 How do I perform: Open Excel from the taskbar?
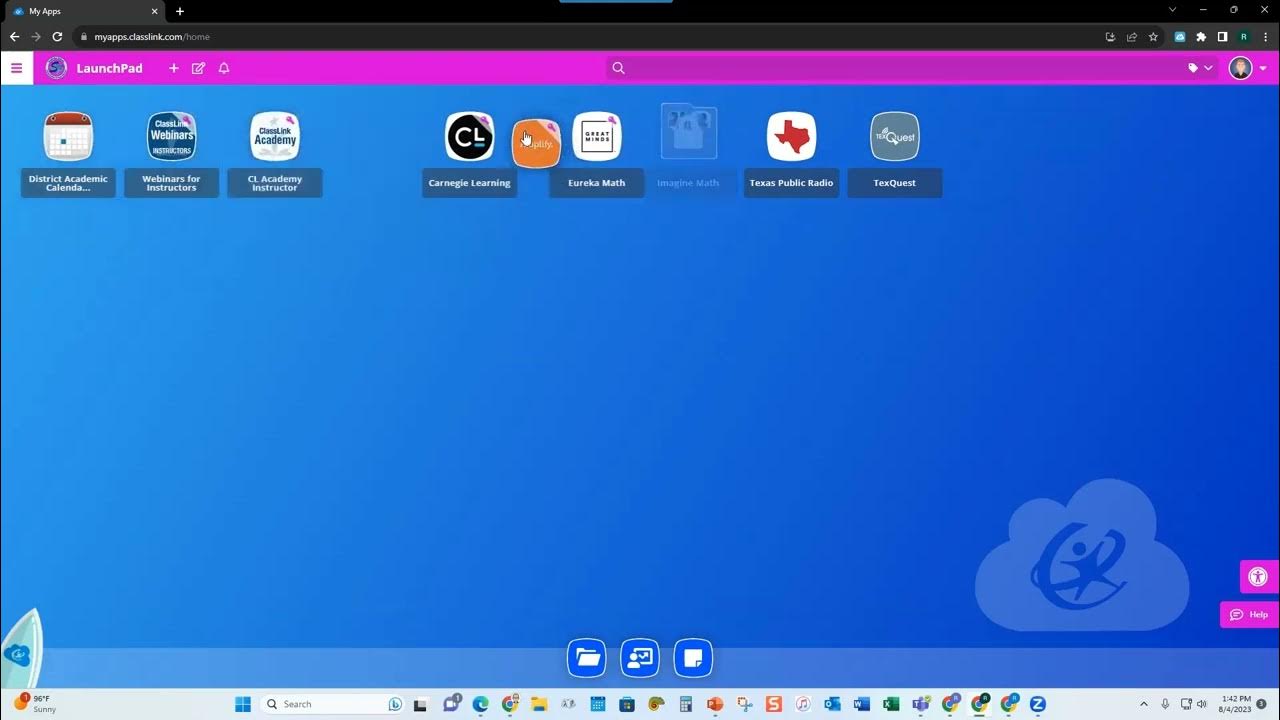point(891,704)
